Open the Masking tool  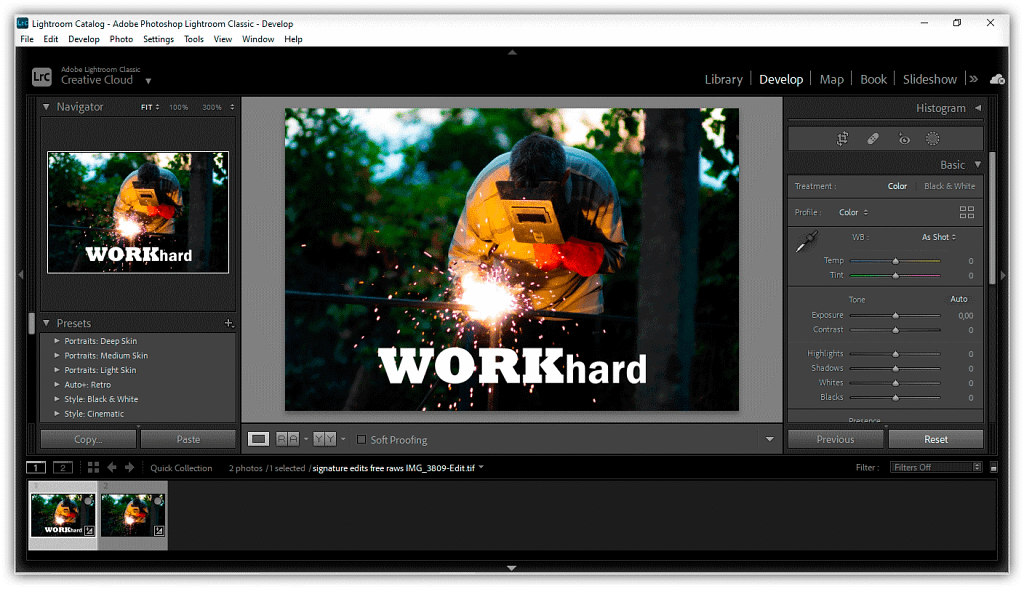[x=933, y=138]
